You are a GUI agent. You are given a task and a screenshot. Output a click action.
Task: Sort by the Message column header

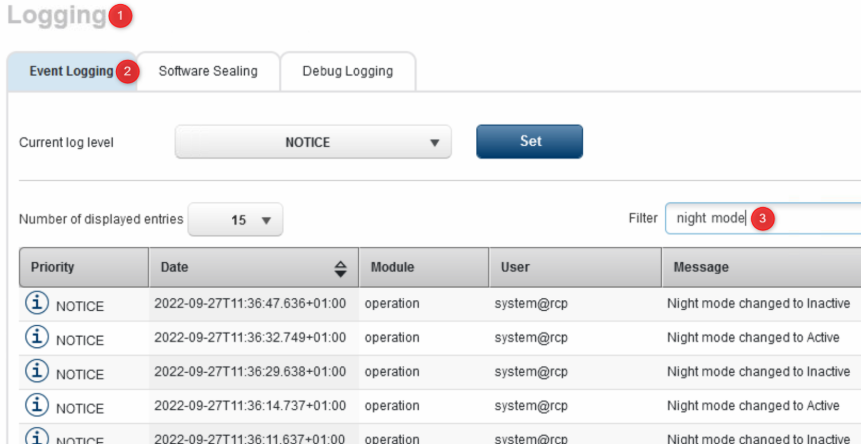click(x=762, y=267)
